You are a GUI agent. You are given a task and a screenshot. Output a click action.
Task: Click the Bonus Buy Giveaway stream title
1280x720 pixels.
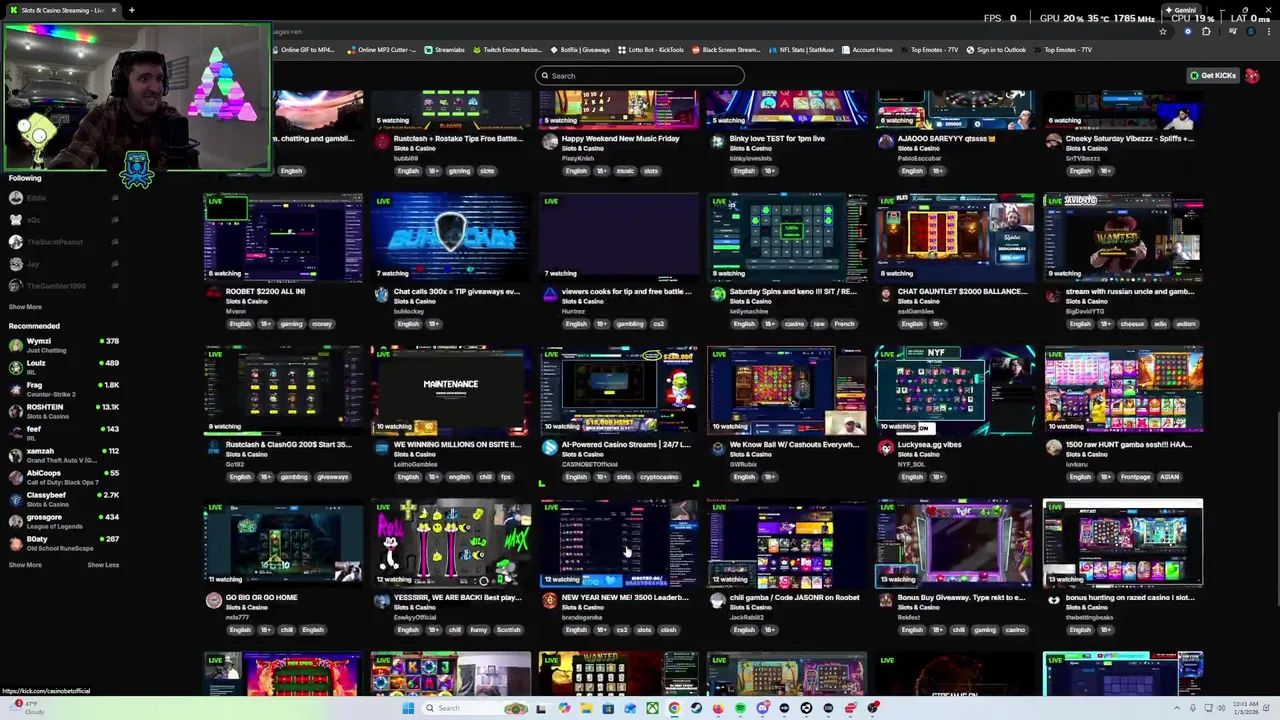coord(961,598)
